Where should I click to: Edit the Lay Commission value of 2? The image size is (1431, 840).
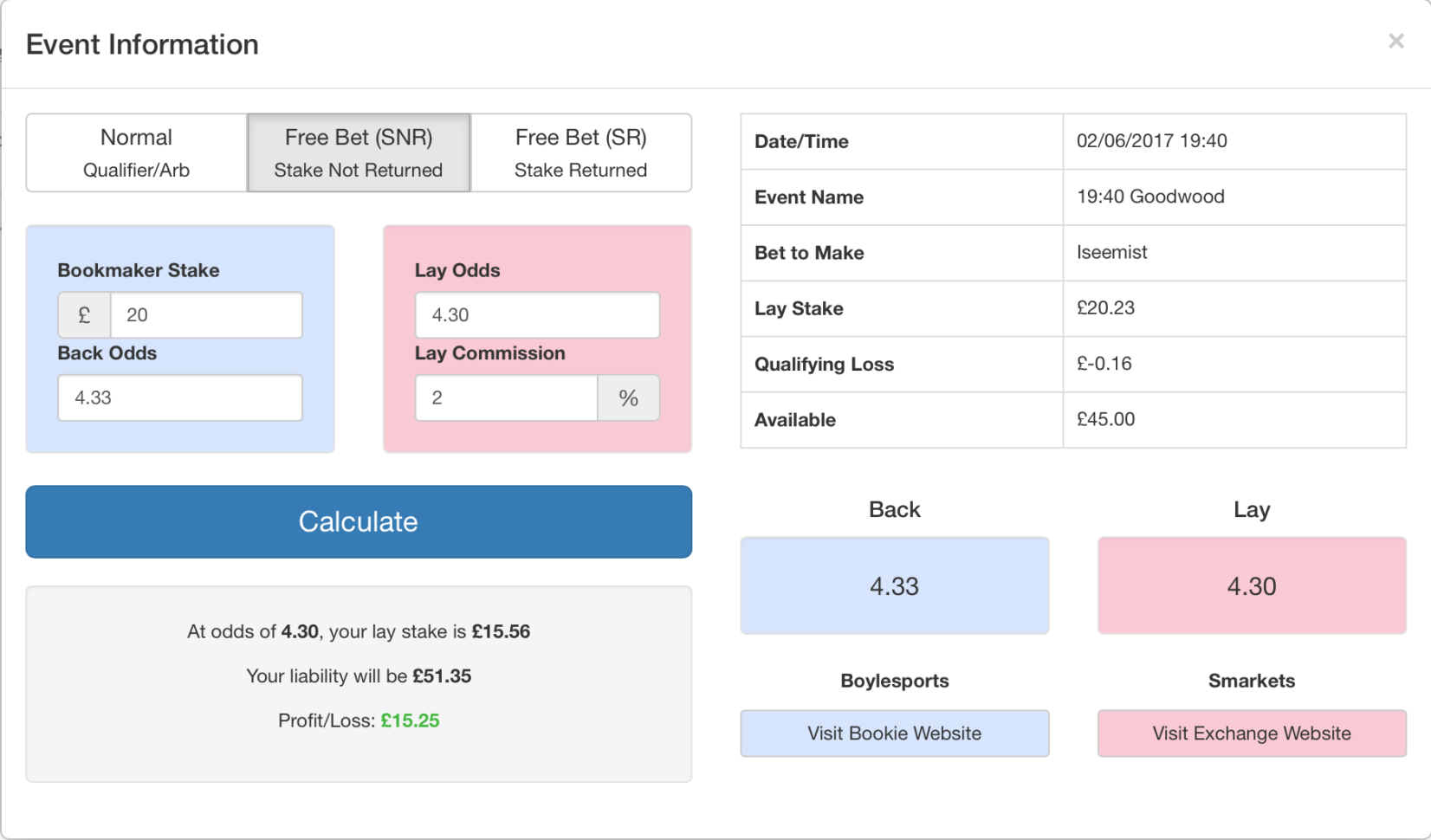tap(506, 397)
